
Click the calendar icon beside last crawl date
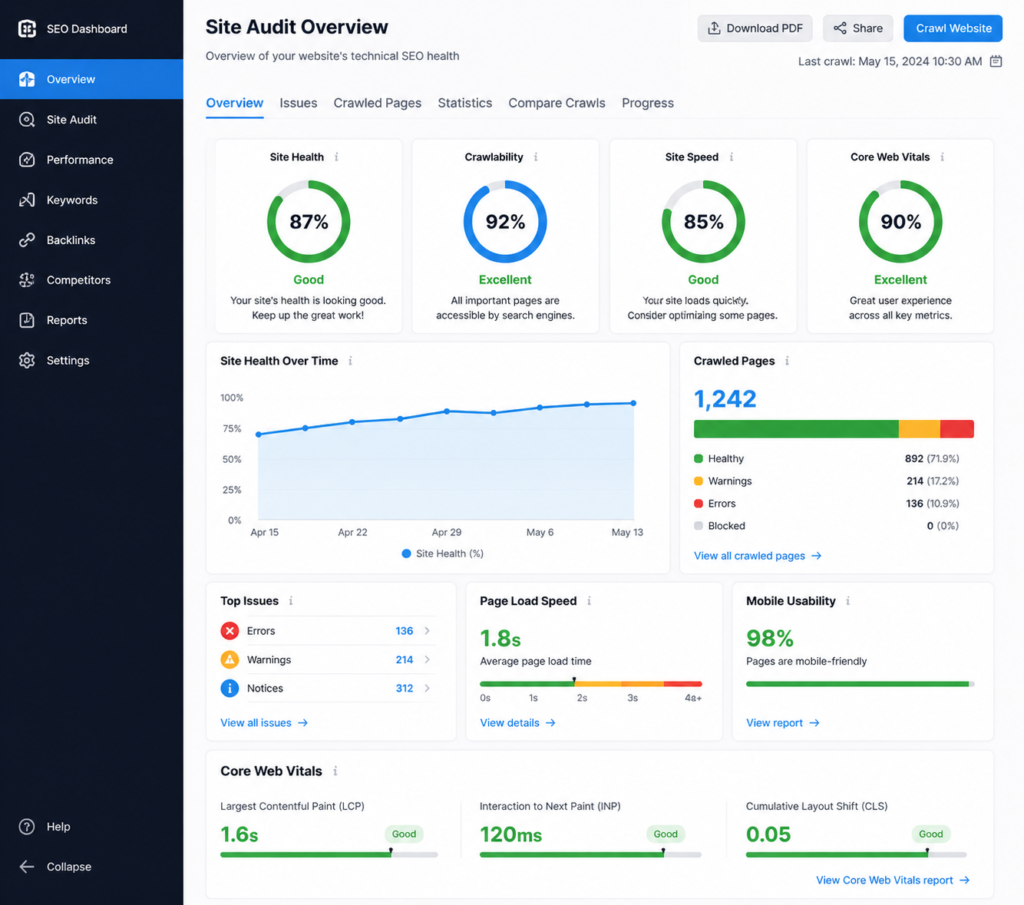(996, 61)
